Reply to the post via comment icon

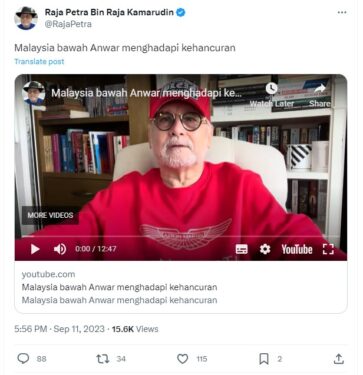(x=23, y=359)
